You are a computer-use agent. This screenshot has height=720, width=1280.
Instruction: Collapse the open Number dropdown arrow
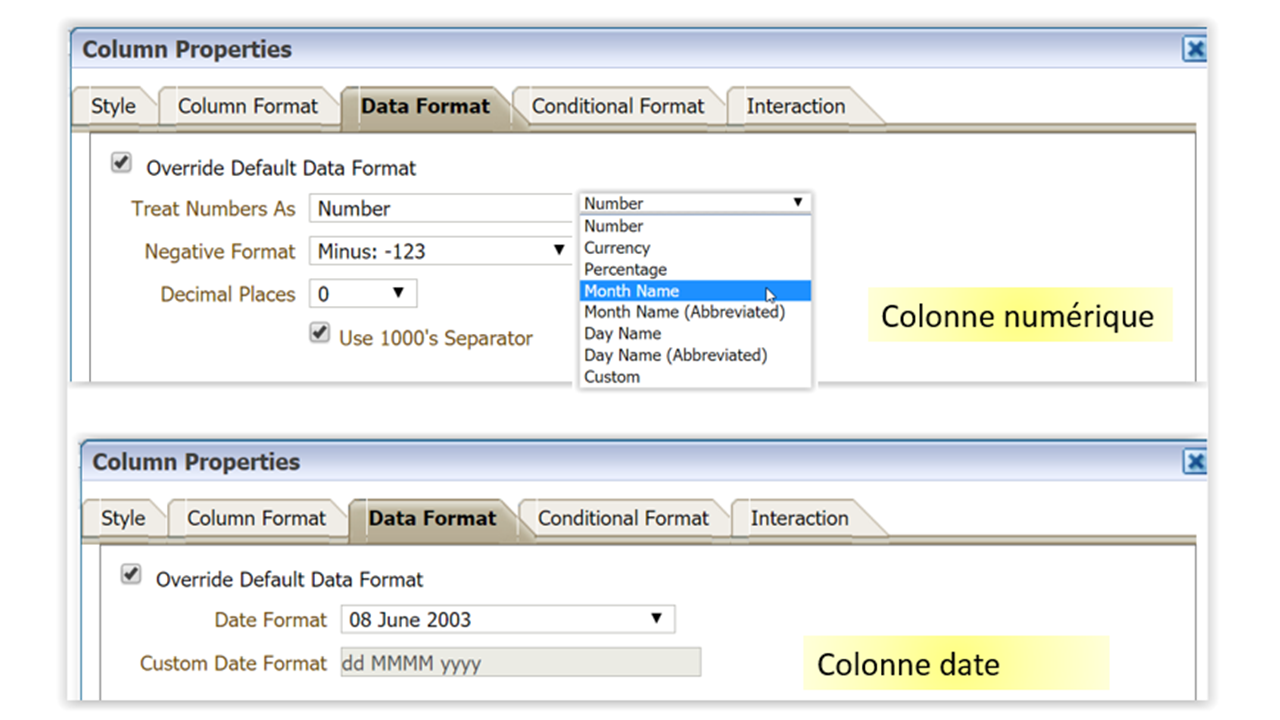[798, 202]
